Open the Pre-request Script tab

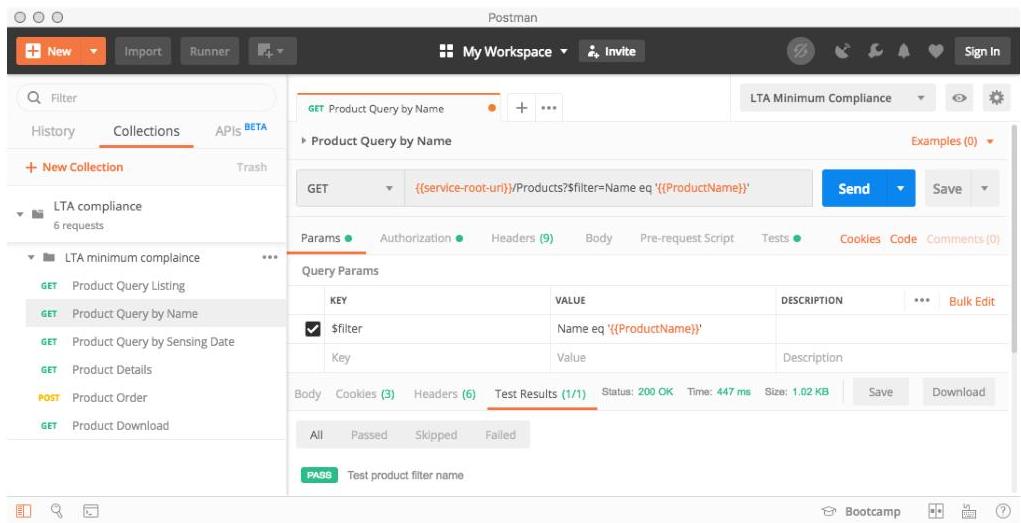687,238
